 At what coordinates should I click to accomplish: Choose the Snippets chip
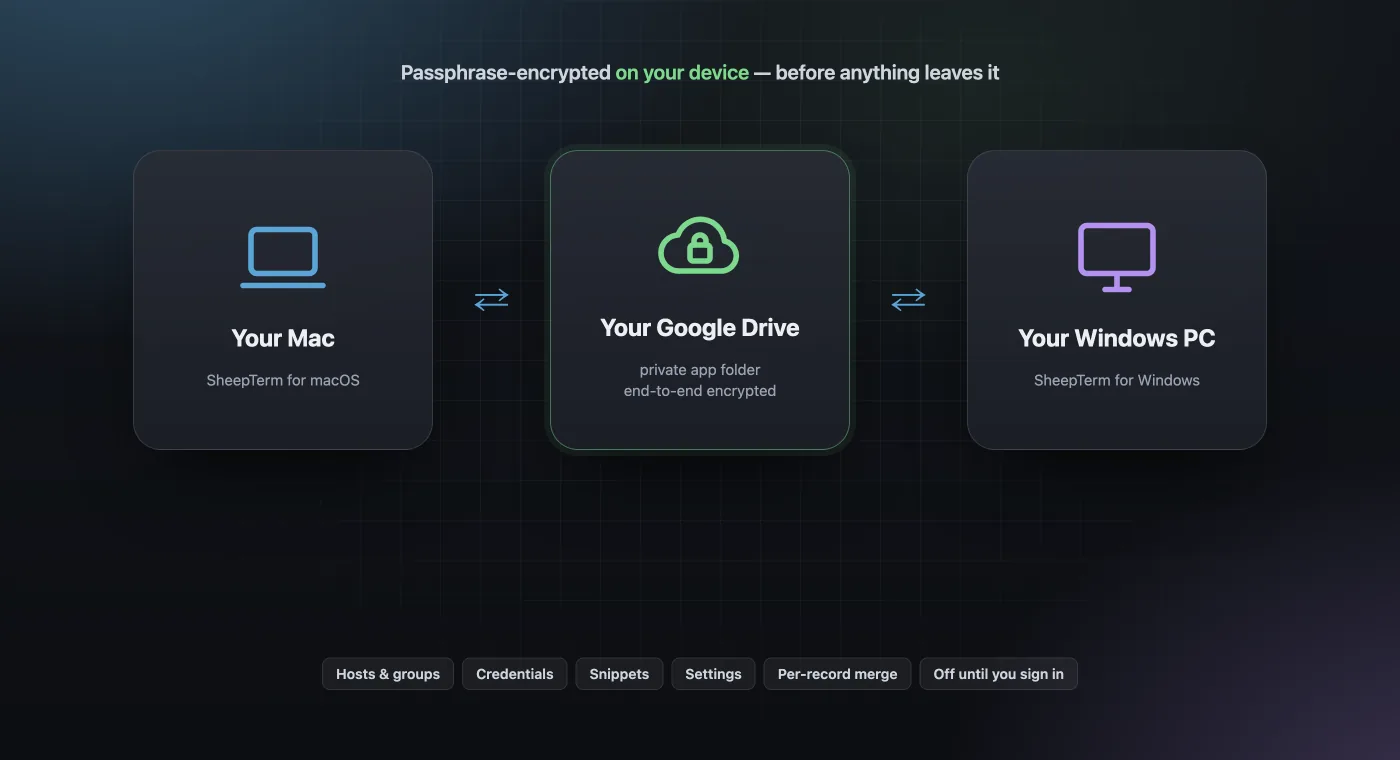[x=619, y=674]
